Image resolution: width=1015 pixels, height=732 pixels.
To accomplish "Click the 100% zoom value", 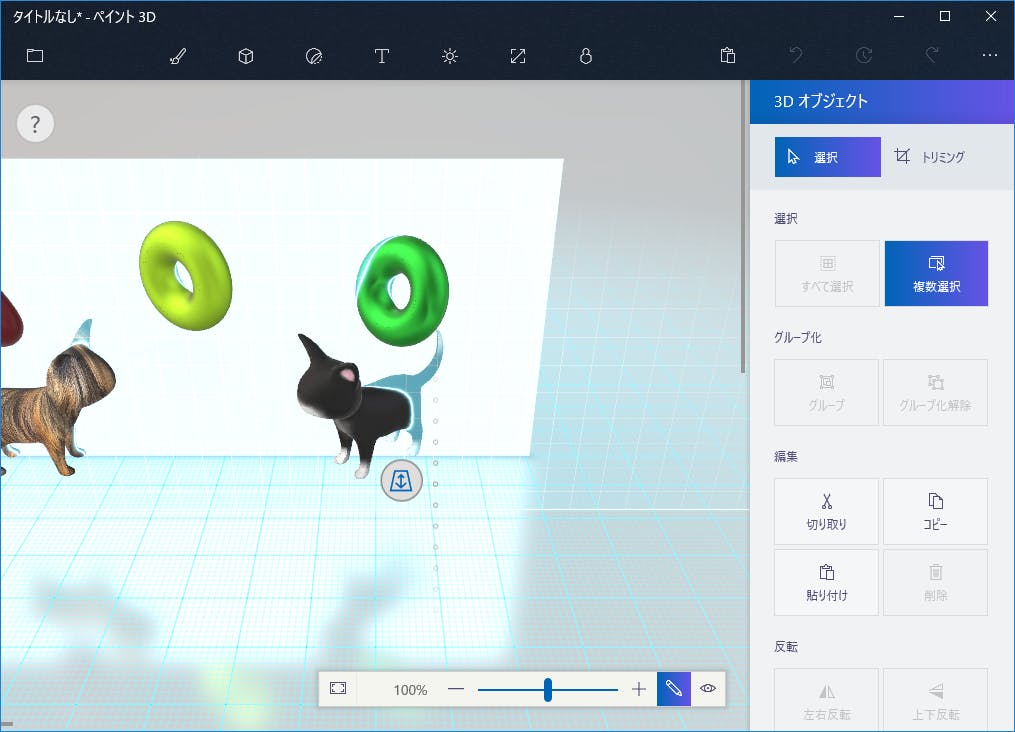I will (x=410, y=690).
